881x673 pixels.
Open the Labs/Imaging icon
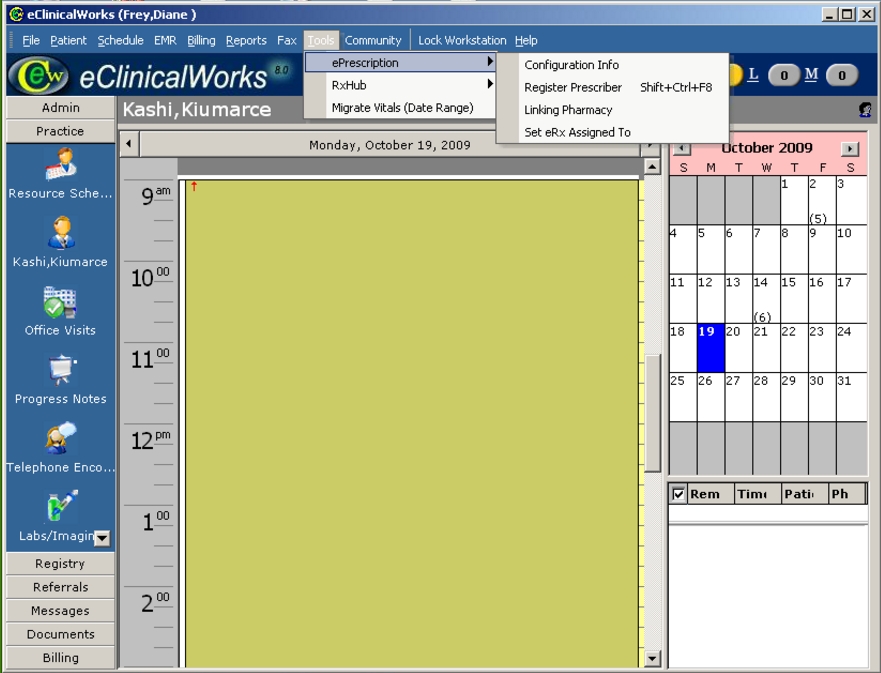coord(62,506)
